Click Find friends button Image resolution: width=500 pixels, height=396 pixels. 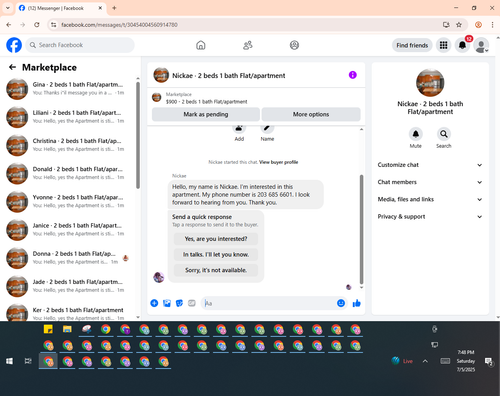412,45
